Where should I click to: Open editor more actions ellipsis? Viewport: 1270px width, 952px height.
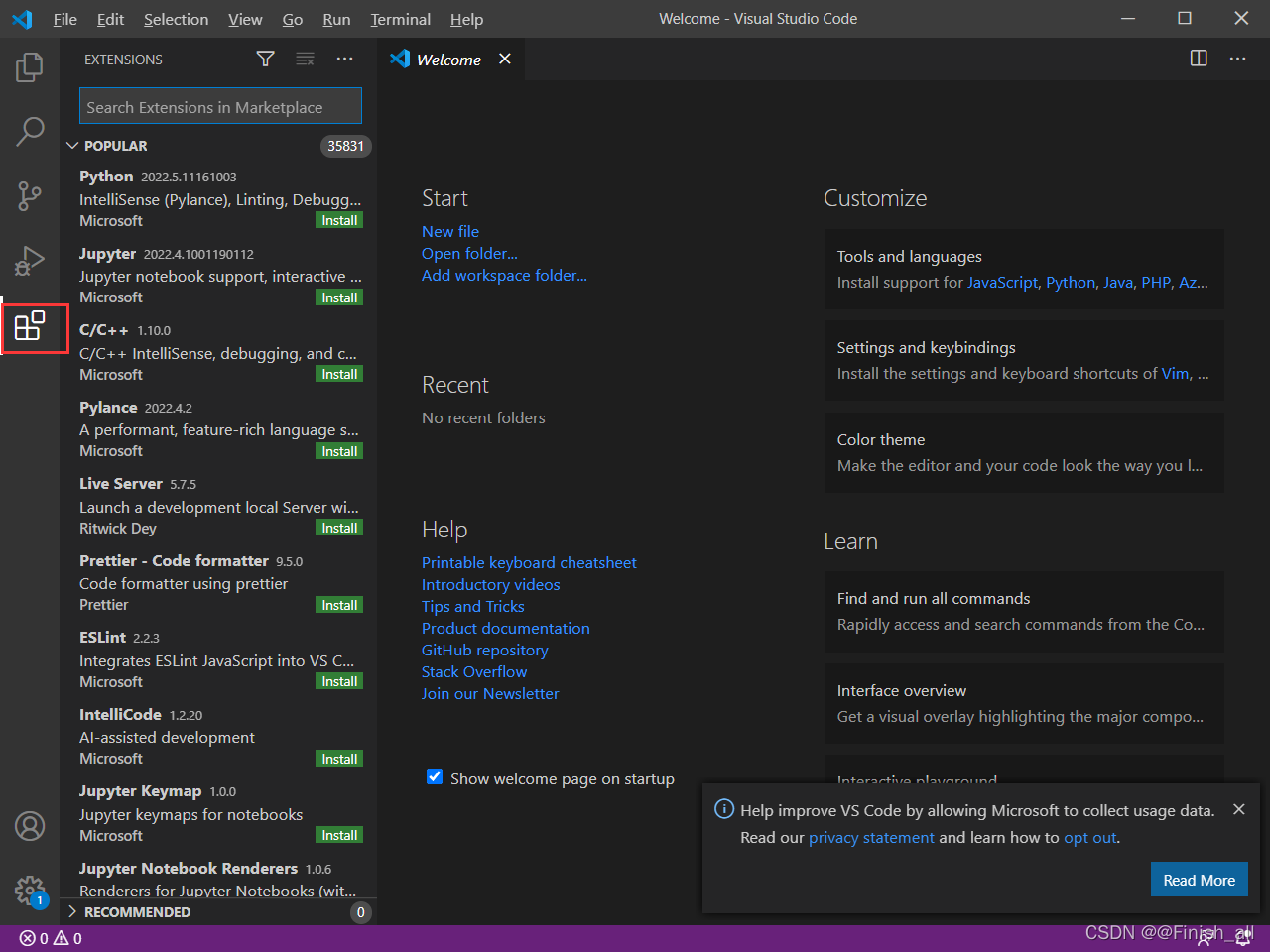[x=1237, y=59]
